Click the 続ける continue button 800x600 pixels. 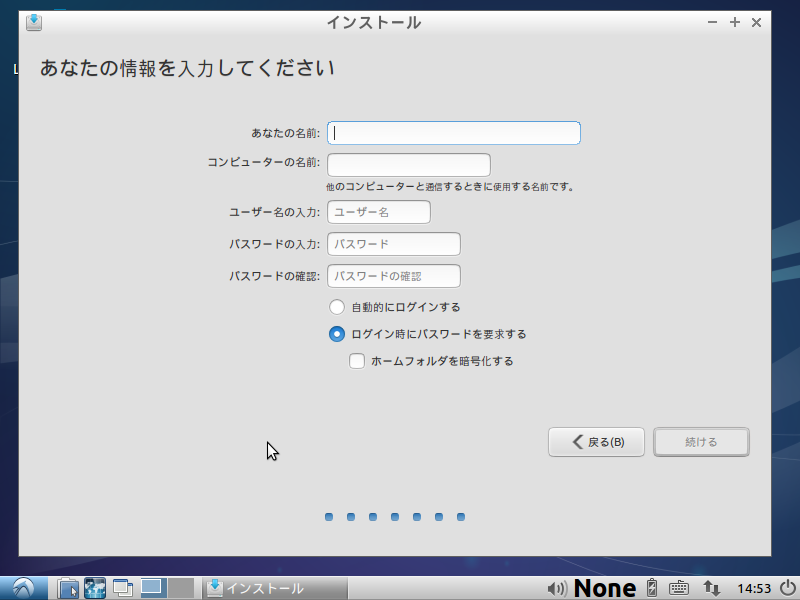(x=701, y=442)
